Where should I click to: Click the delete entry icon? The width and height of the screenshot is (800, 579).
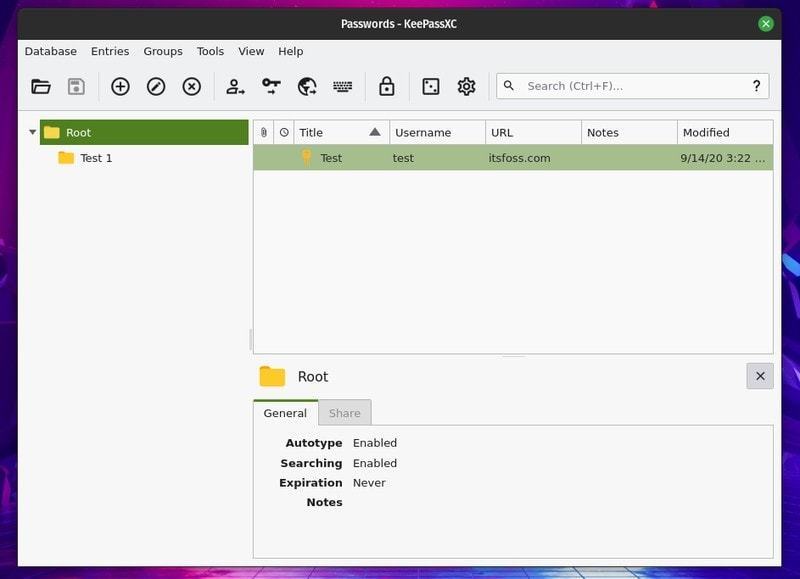coord(192,87)
